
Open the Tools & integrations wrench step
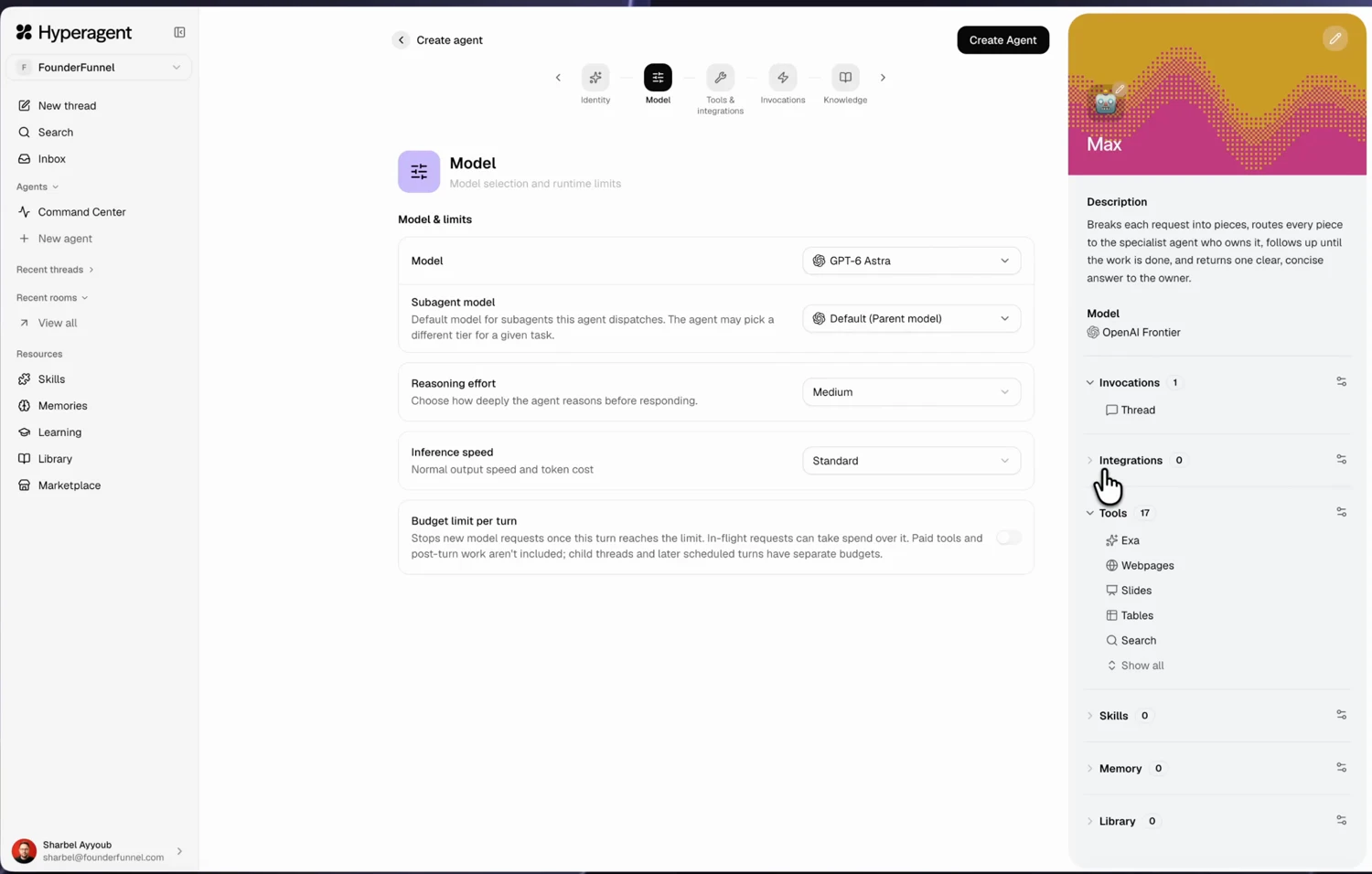(720, 78)
